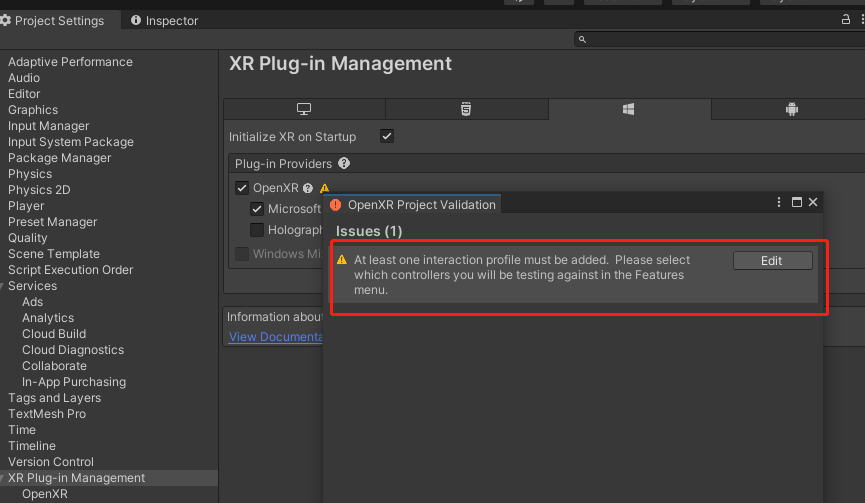Select the Android platform tab
The image size is (865, 503).
(792, 109)
